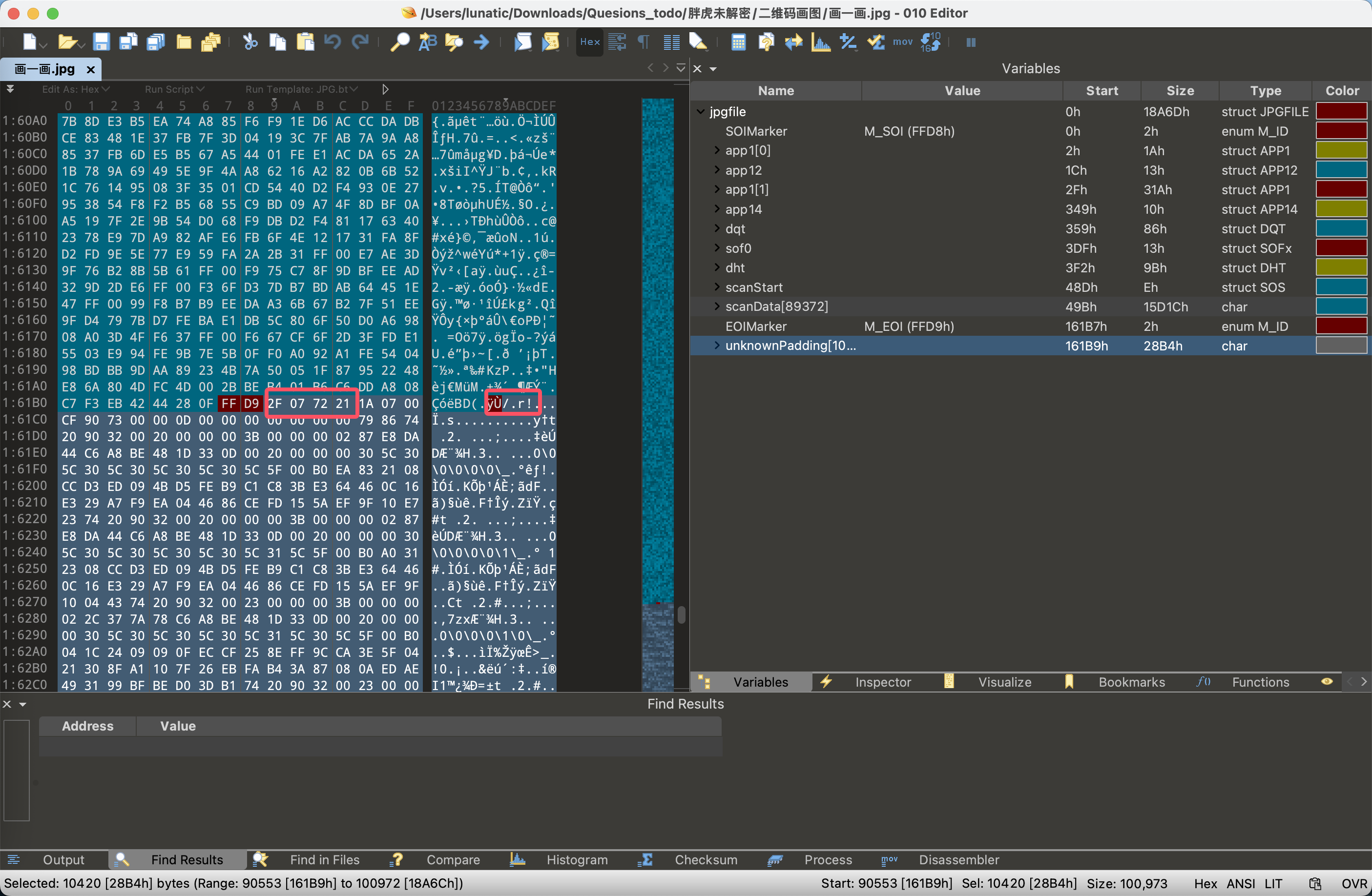1372x896 pixels.
Task: Open Find in Files toolbar icon
Action: coord(454,42)
